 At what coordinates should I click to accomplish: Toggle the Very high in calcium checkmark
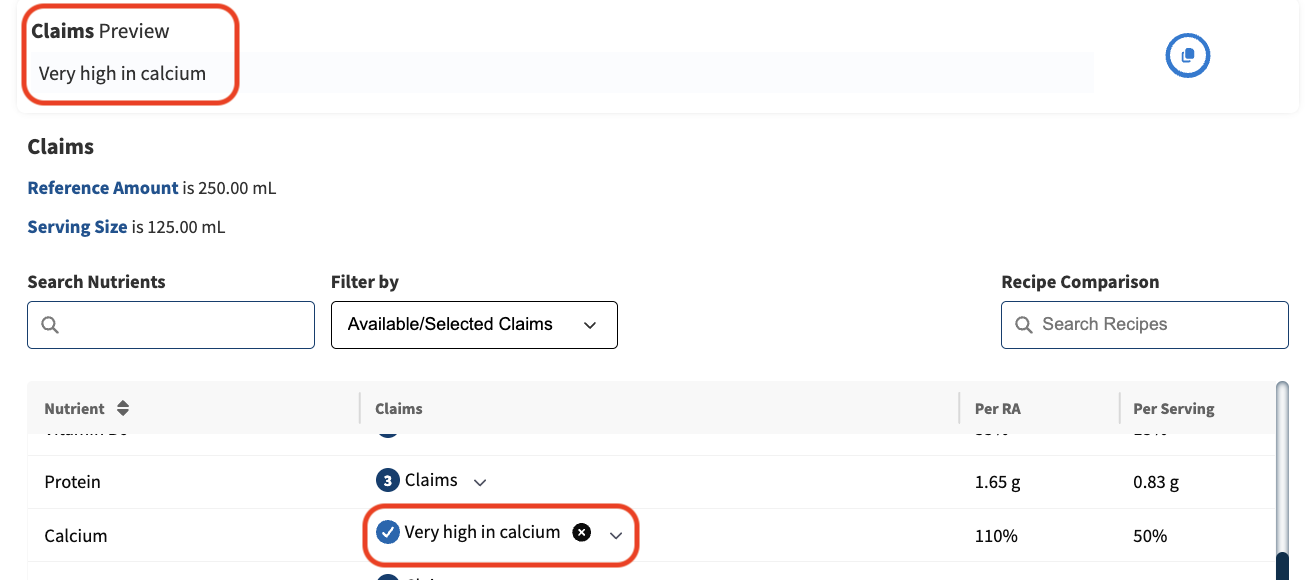[x=388, y=533]
